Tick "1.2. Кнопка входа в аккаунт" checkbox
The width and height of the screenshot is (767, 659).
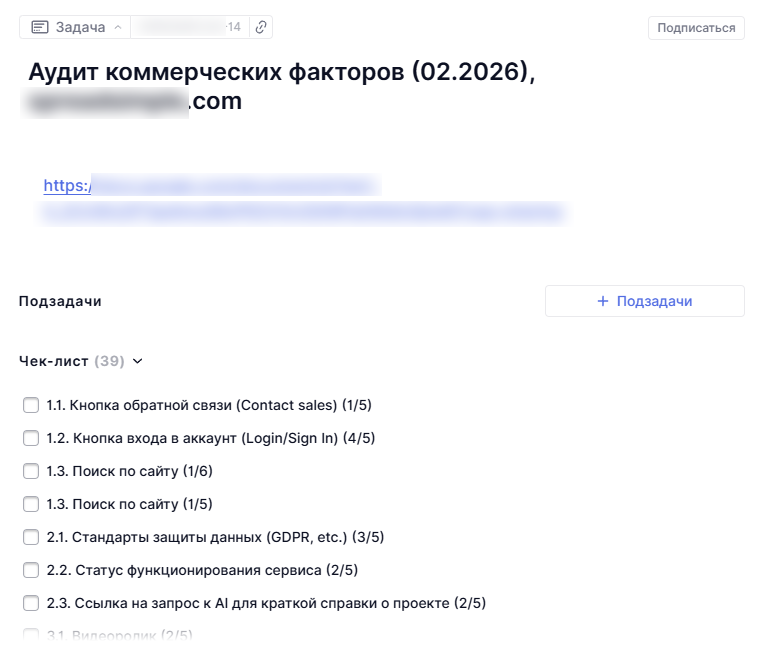coord(31,438)
